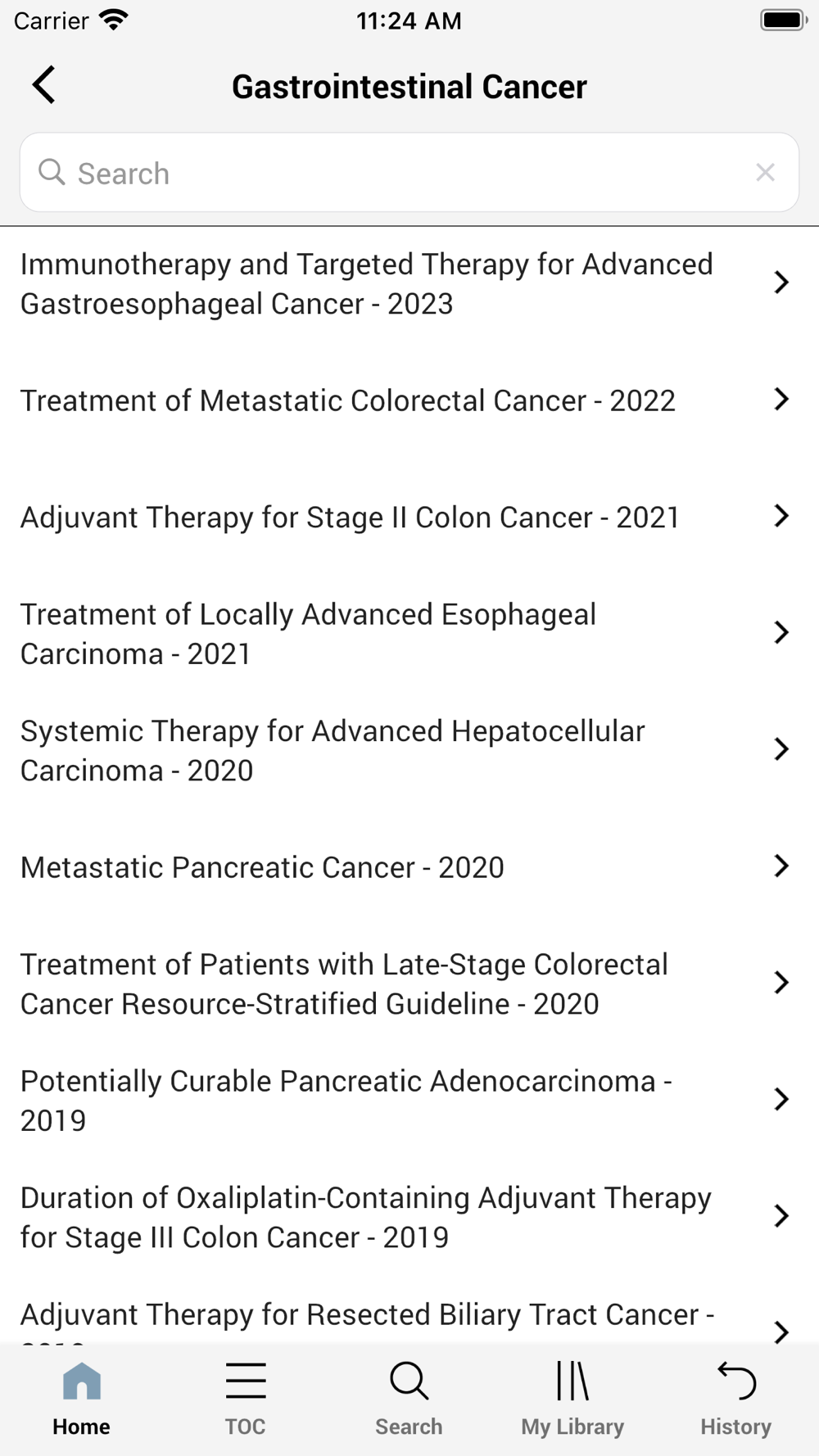Clear search with the X icon

tap(765, 172)
